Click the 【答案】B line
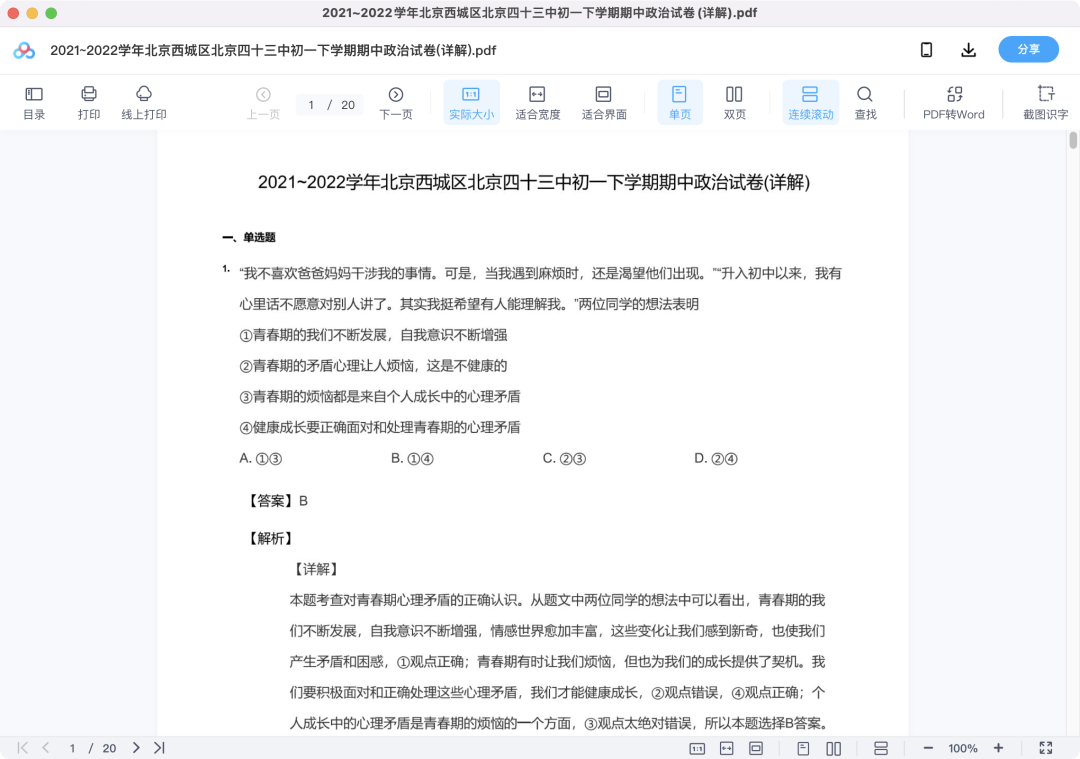1080x759 pixels. tap(276, 501)
